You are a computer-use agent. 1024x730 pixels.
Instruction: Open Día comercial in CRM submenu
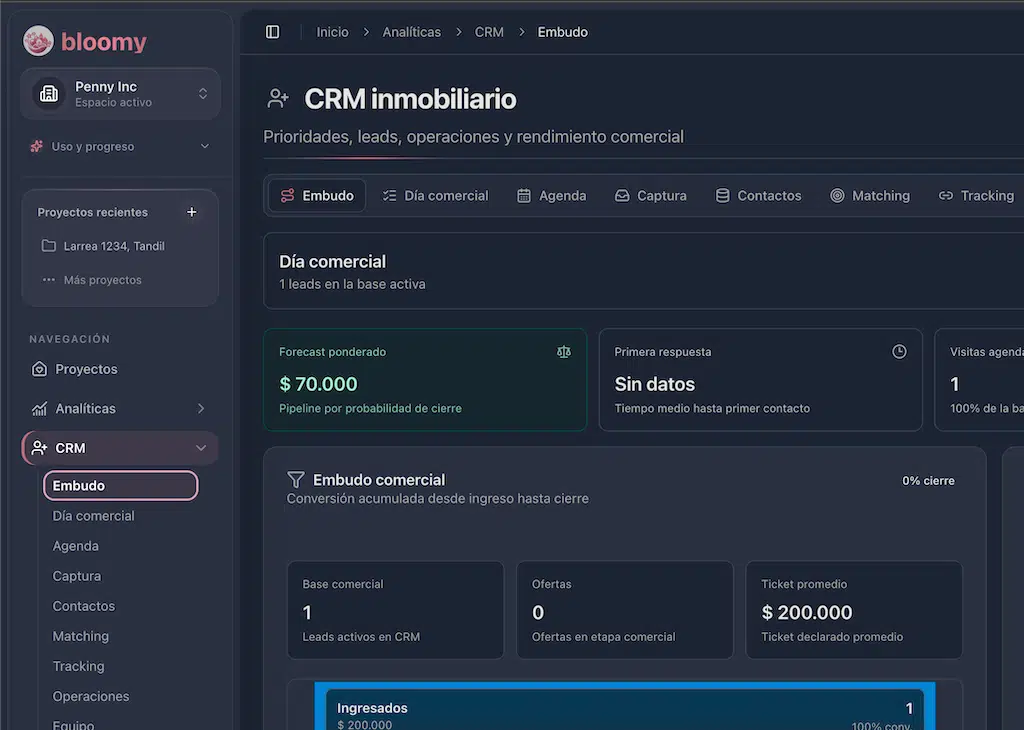point(93,516)
